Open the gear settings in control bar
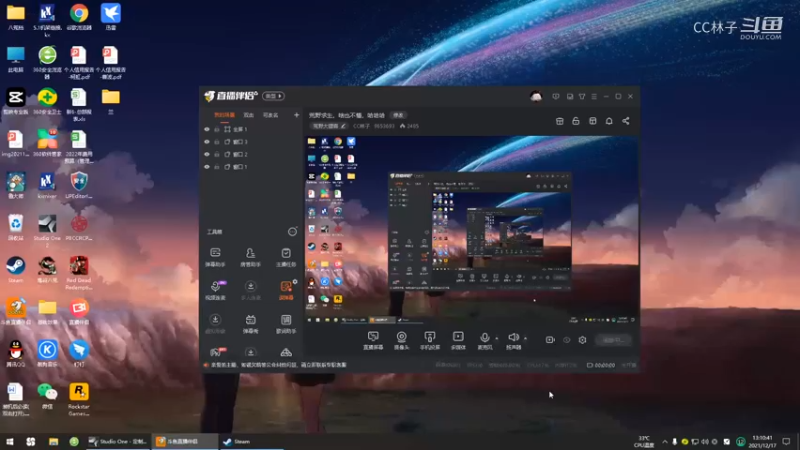The image size is (800, 450). pos(582,340)
